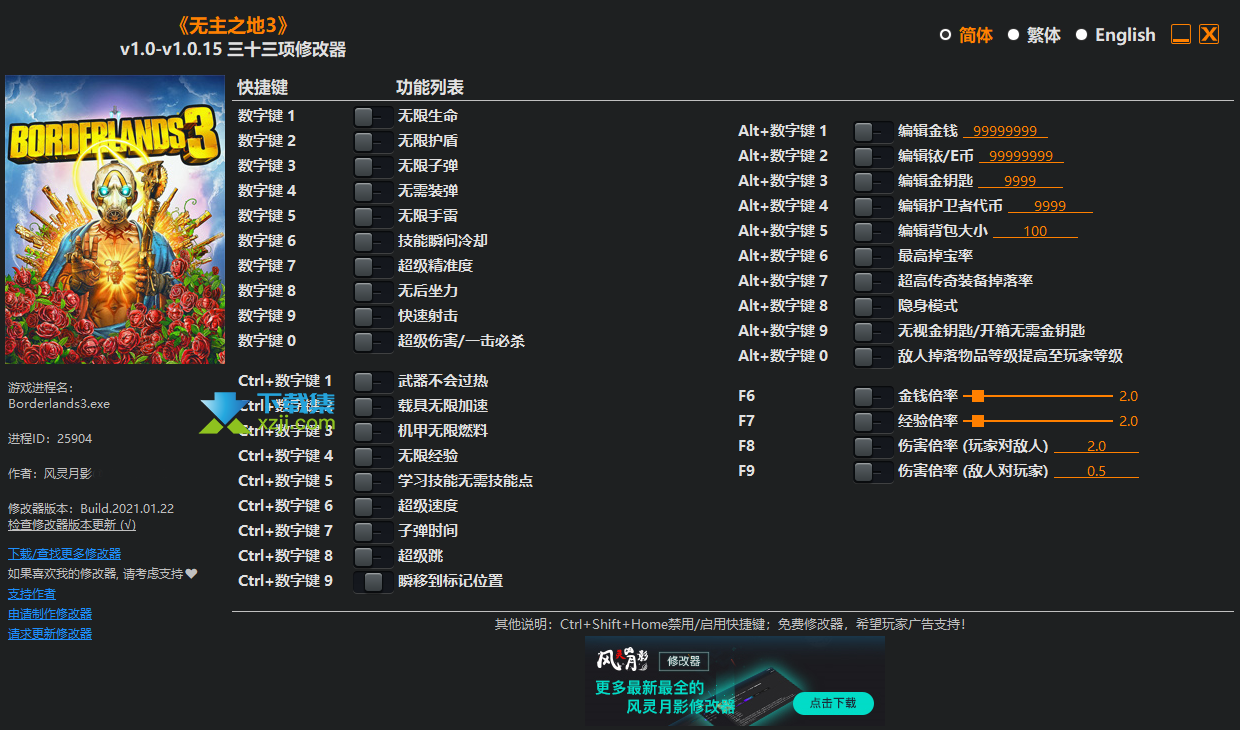The width and height of the screenshot is (1240, 730).
Task: Toggle 敌人掉落物品等级 switch
Action: (873, 356)
